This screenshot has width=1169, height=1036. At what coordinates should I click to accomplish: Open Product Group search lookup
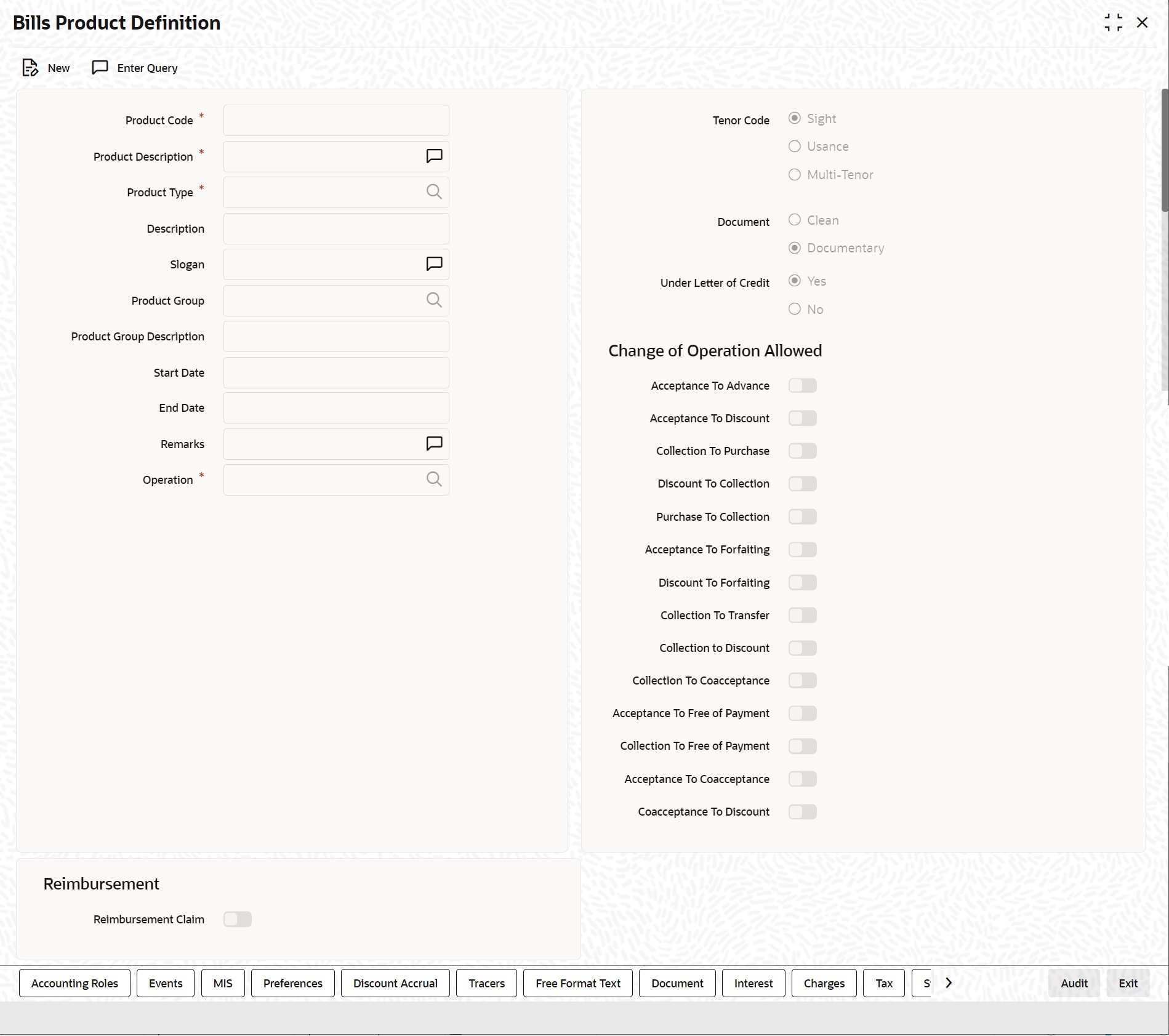pos(434,300)
